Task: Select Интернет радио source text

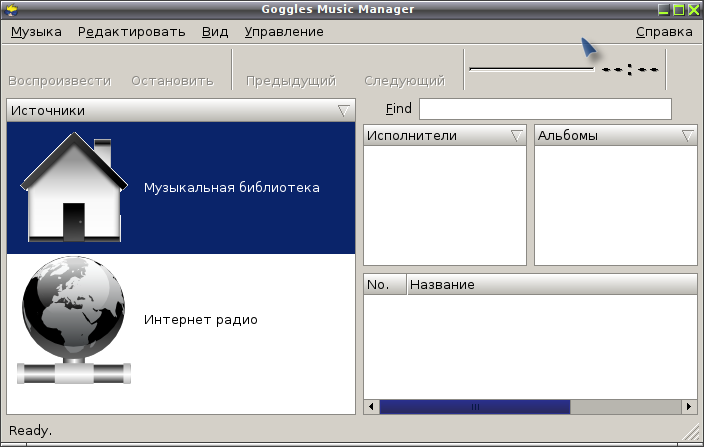Action: click(201, 320)
